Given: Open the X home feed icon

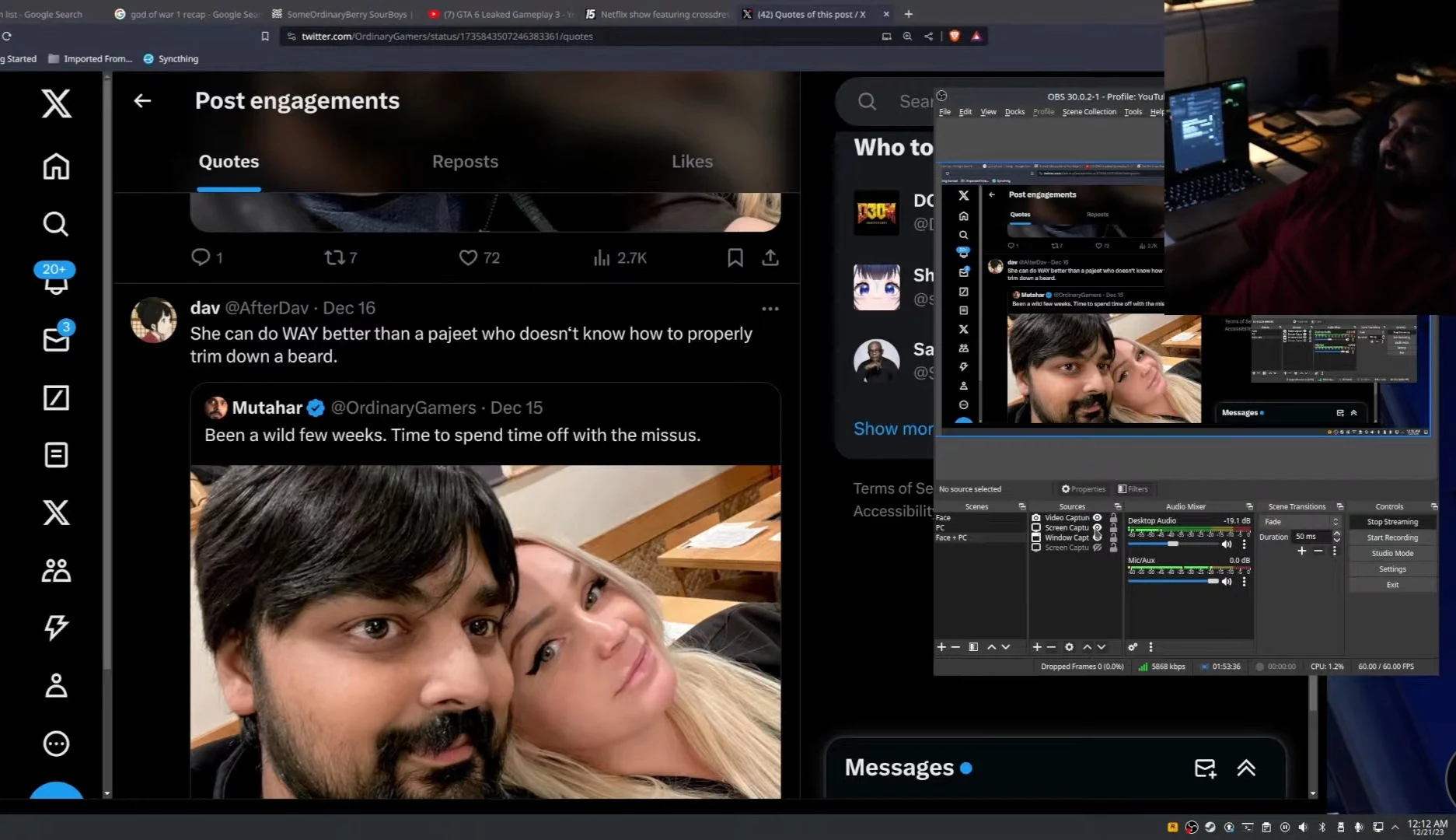Looking at the screenshot, I should [56, 166].
